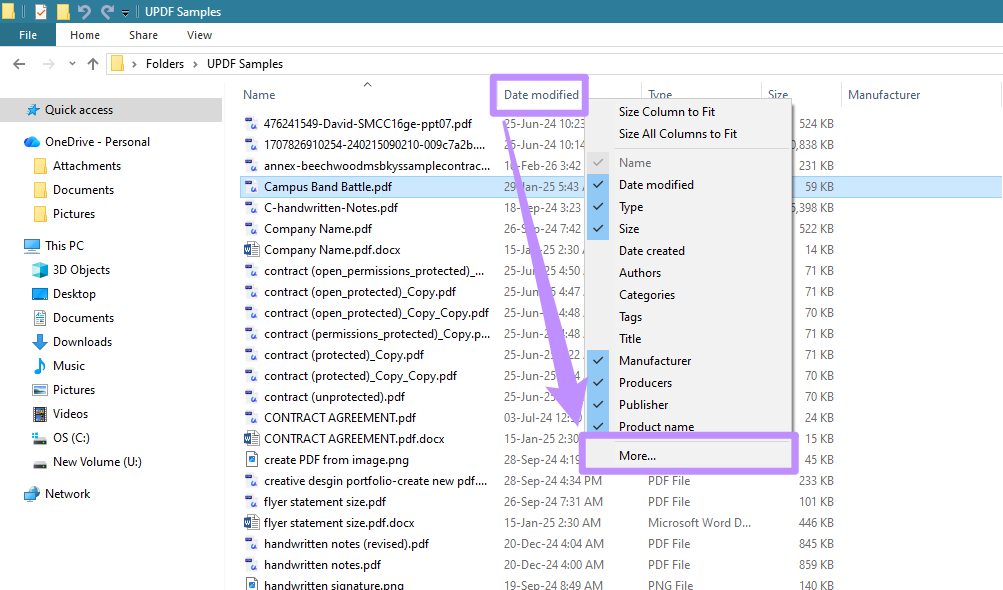
Task: Enable the Tags column
Action: pyautogui.click(x=630, y=317)
